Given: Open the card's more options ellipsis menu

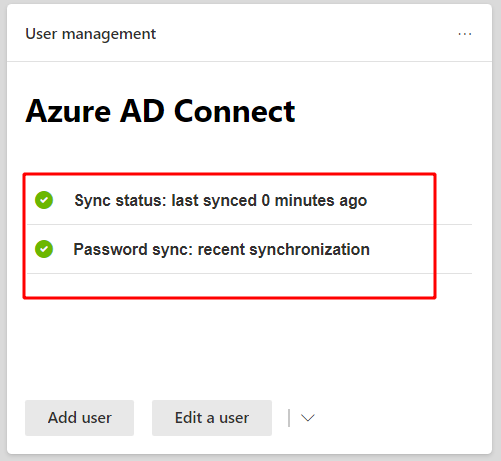Looking at the screenshot, I should click(465, 34).
